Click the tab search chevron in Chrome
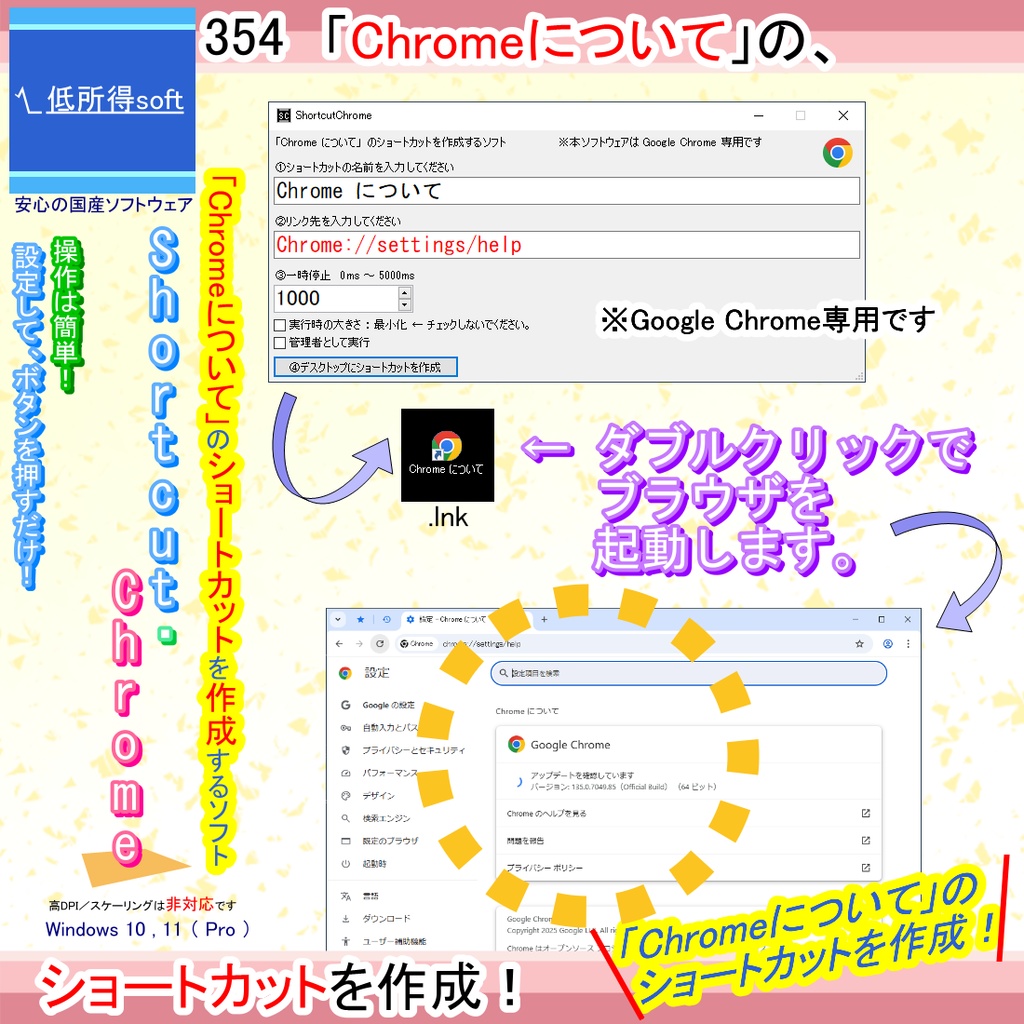This screenshot has height=1024, width=1024. [338, 619]
